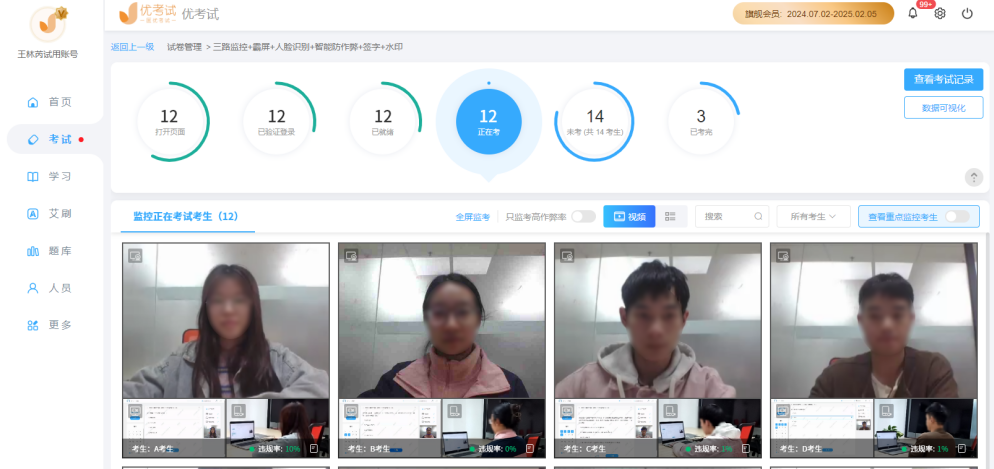Click the power logout icon
994x469 pixels.
point(967,14)
